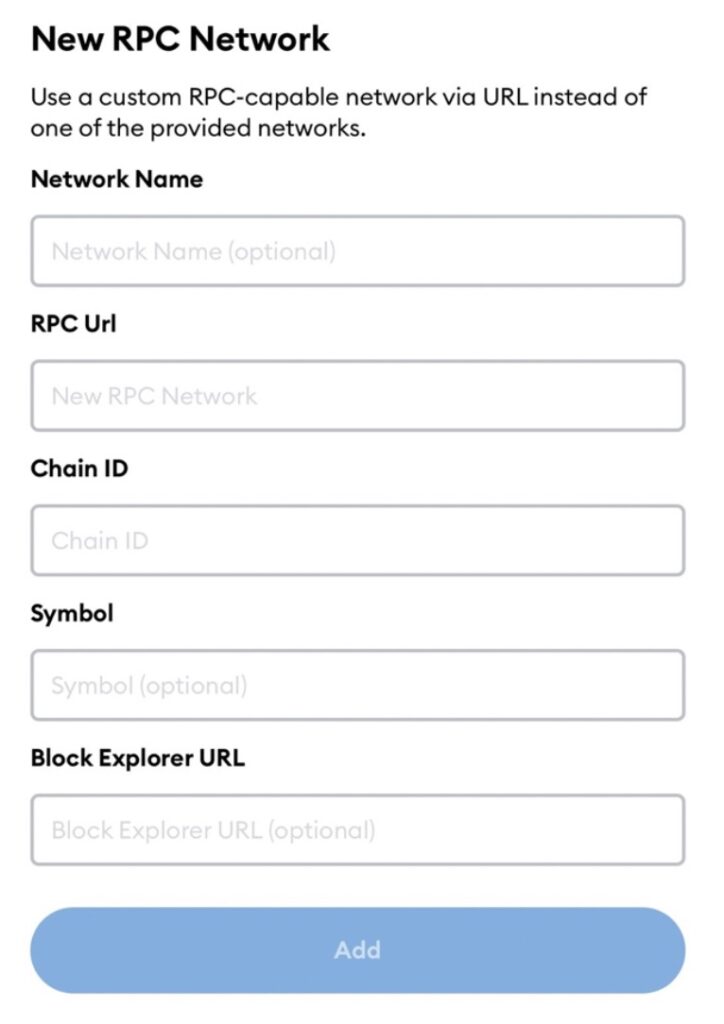This screenshot has height=1024, width=724.
Task: Click the "one of the provided networks" text
Action: [198, 128]
